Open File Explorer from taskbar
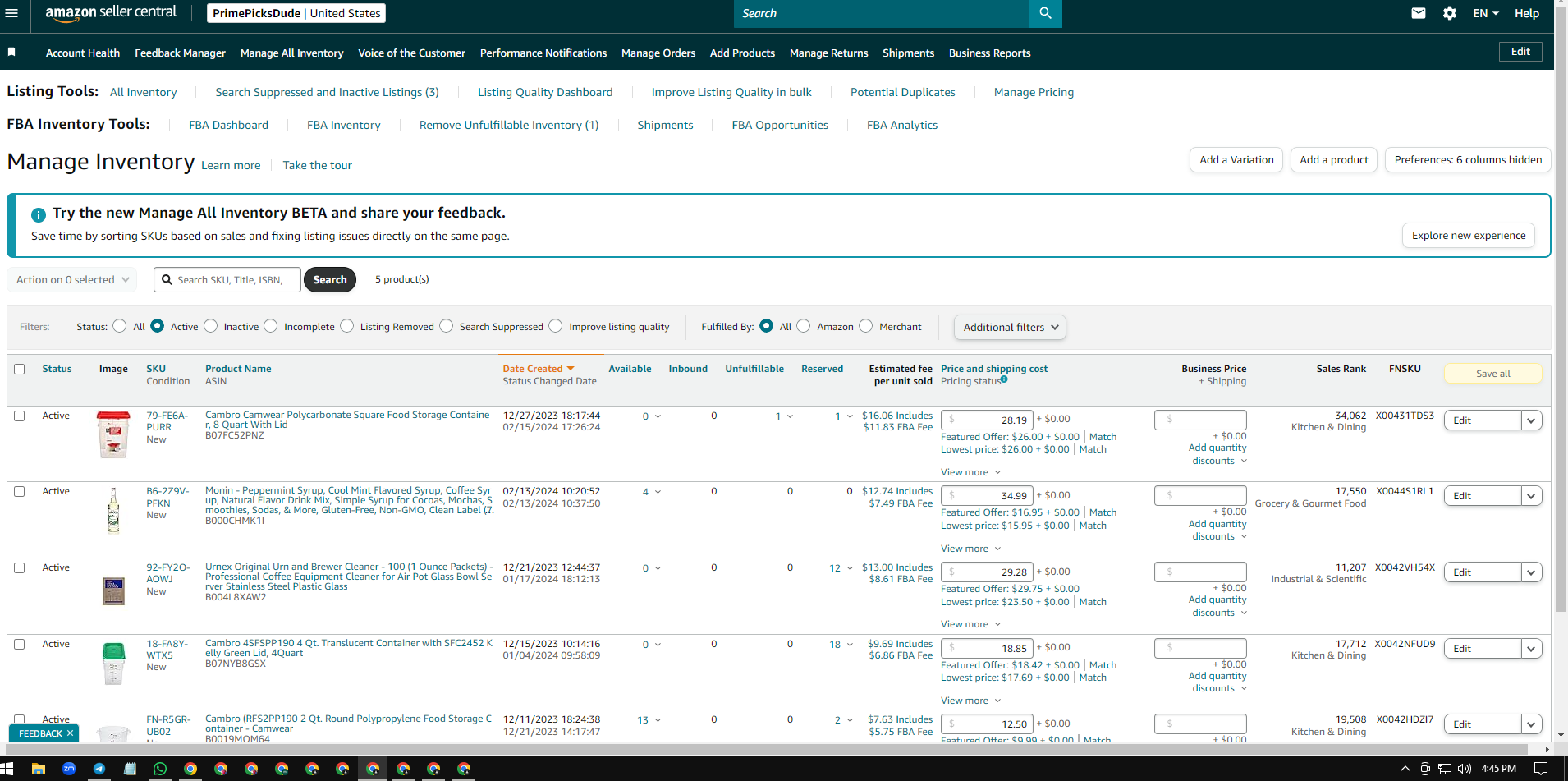The height and width of the screenshot is (781, 1568). click(38, 769)
